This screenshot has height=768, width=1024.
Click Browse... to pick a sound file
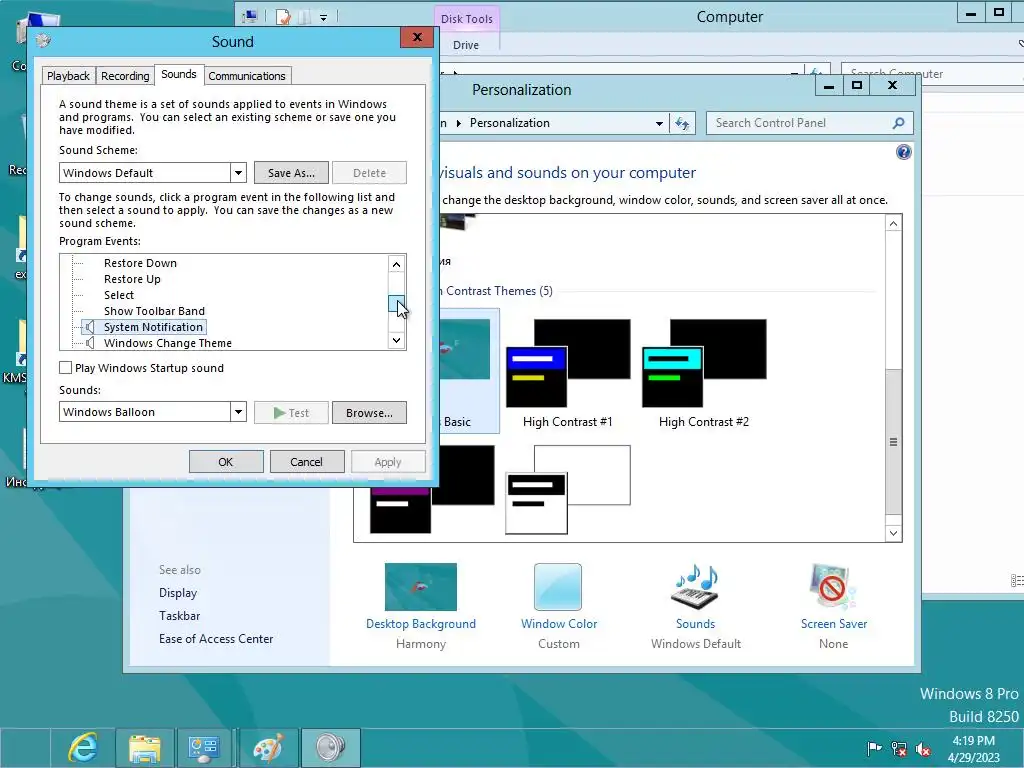(x=369, y=413)
